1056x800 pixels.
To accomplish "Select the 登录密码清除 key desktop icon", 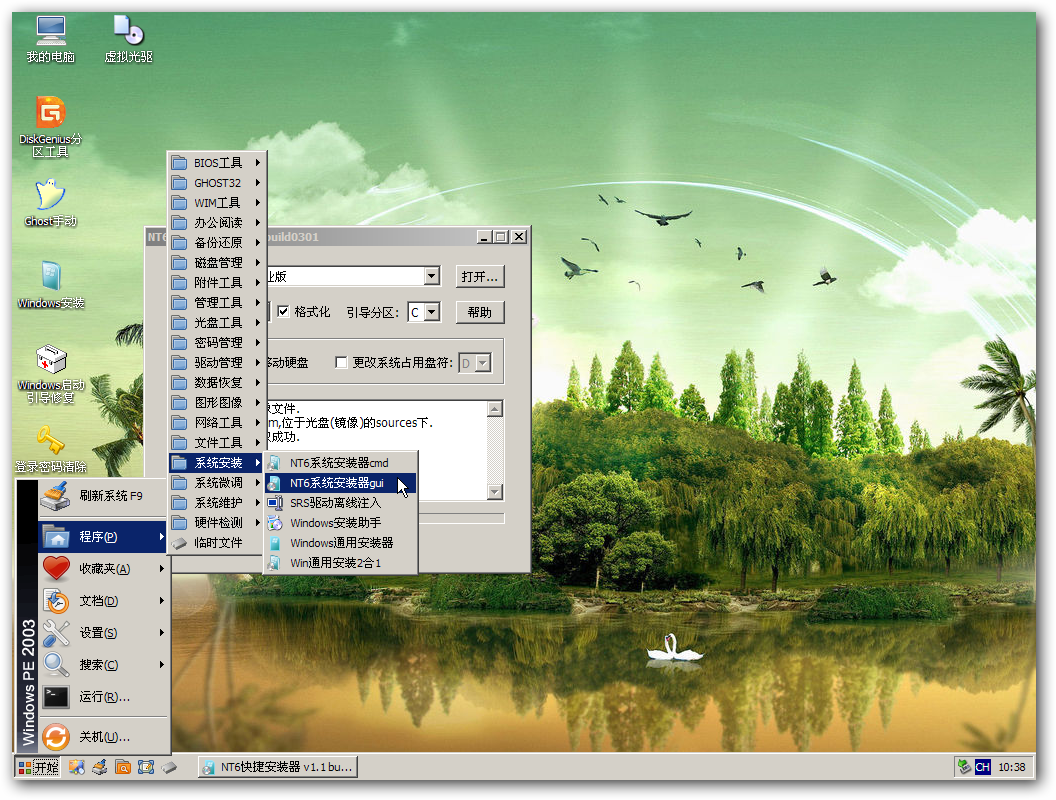I will point(51,448).
